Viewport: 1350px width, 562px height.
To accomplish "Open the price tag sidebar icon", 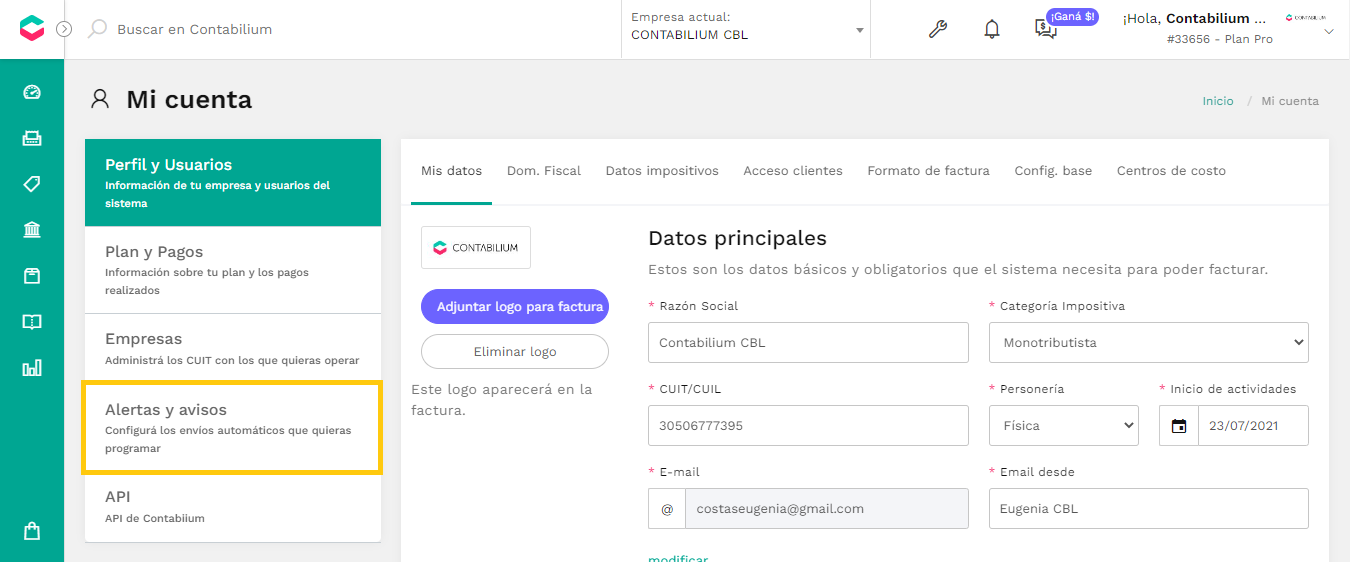I will [x=32, y=184].
